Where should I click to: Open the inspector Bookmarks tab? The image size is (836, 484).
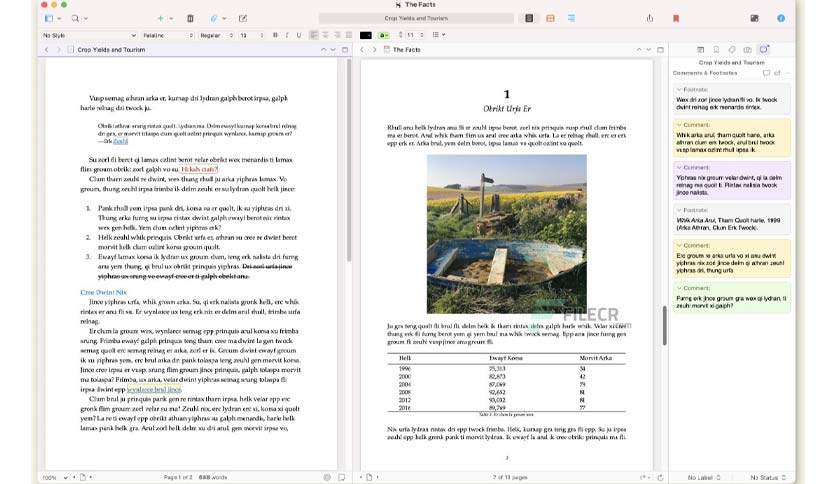(716, 50)
